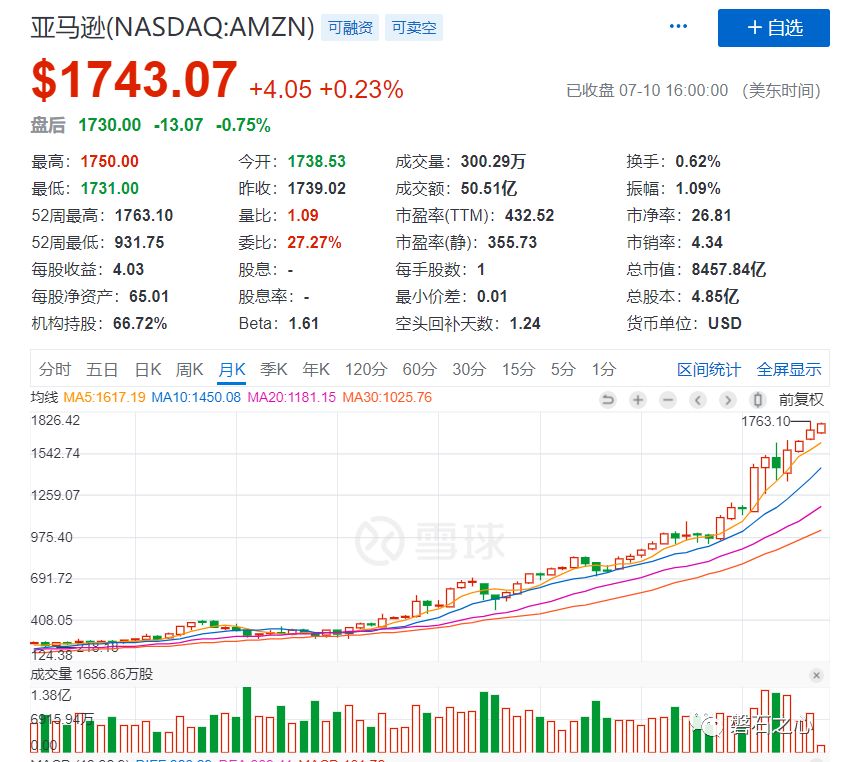Pan chart right with right arrow icon
The height and width of the screenshot is (762, 841).
tap(728, 400)
